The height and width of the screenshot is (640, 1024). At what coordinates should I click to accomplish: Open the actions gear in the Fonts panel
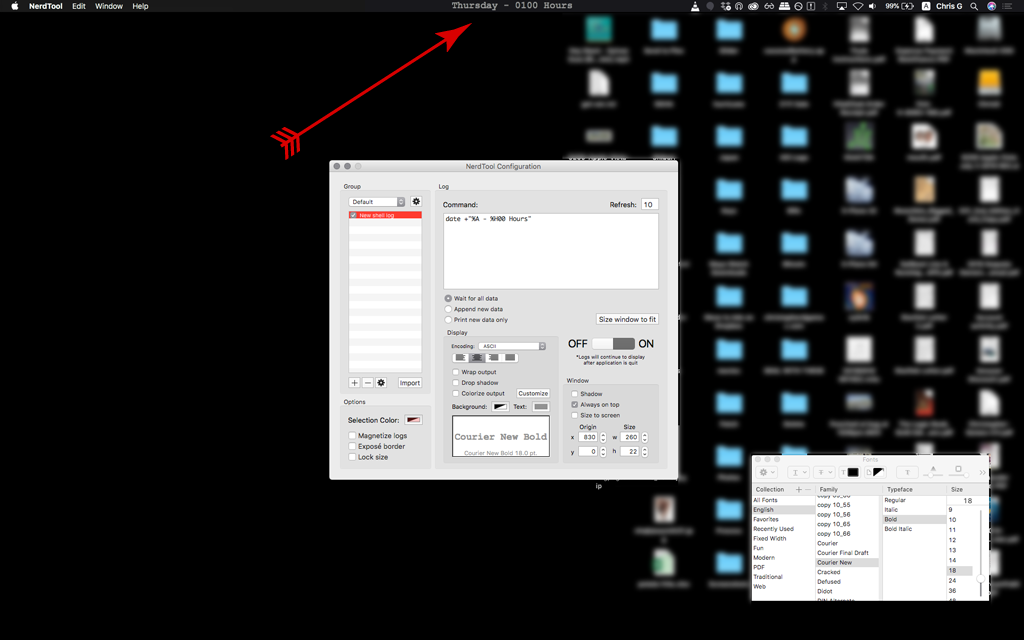pyautogui.click(x=764, y=472)
